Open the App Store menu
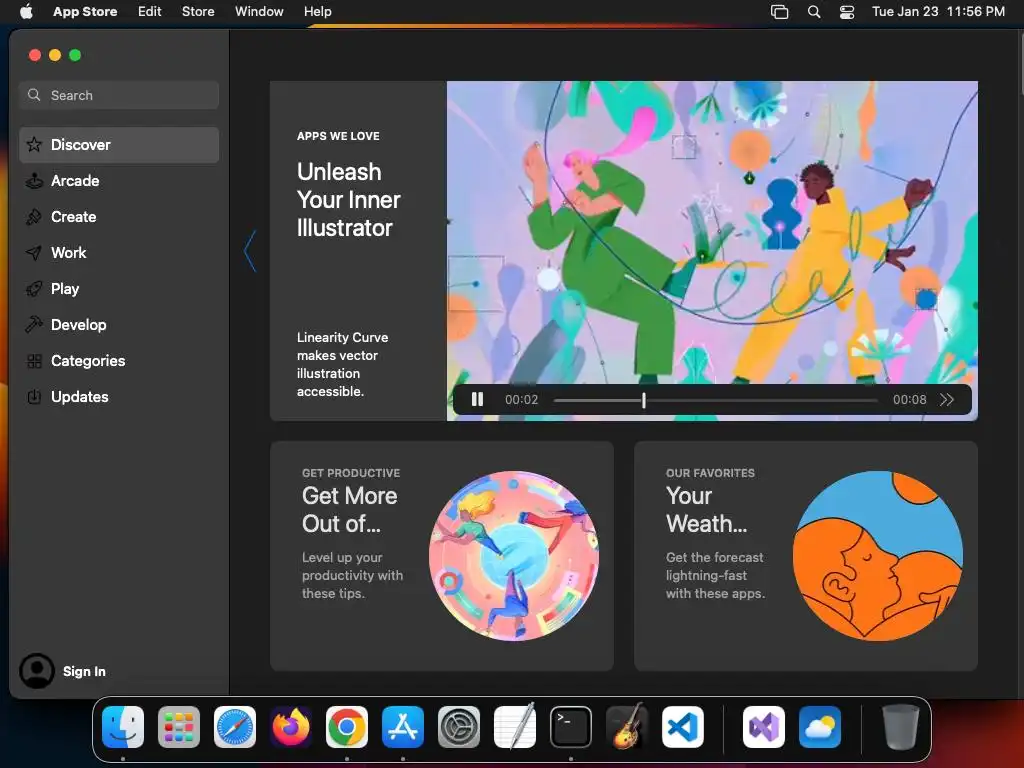The height and width of the screenshot is (768, 1024). (x=85, y=12)
